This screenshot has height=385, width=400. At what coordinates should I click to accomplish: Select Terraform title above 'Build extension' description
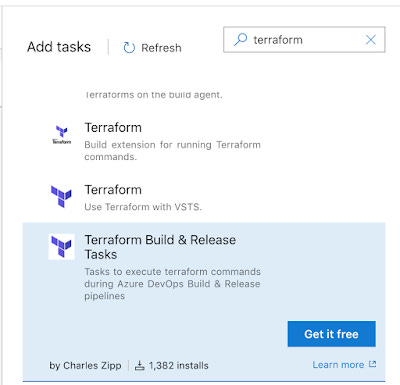(113, 128)
